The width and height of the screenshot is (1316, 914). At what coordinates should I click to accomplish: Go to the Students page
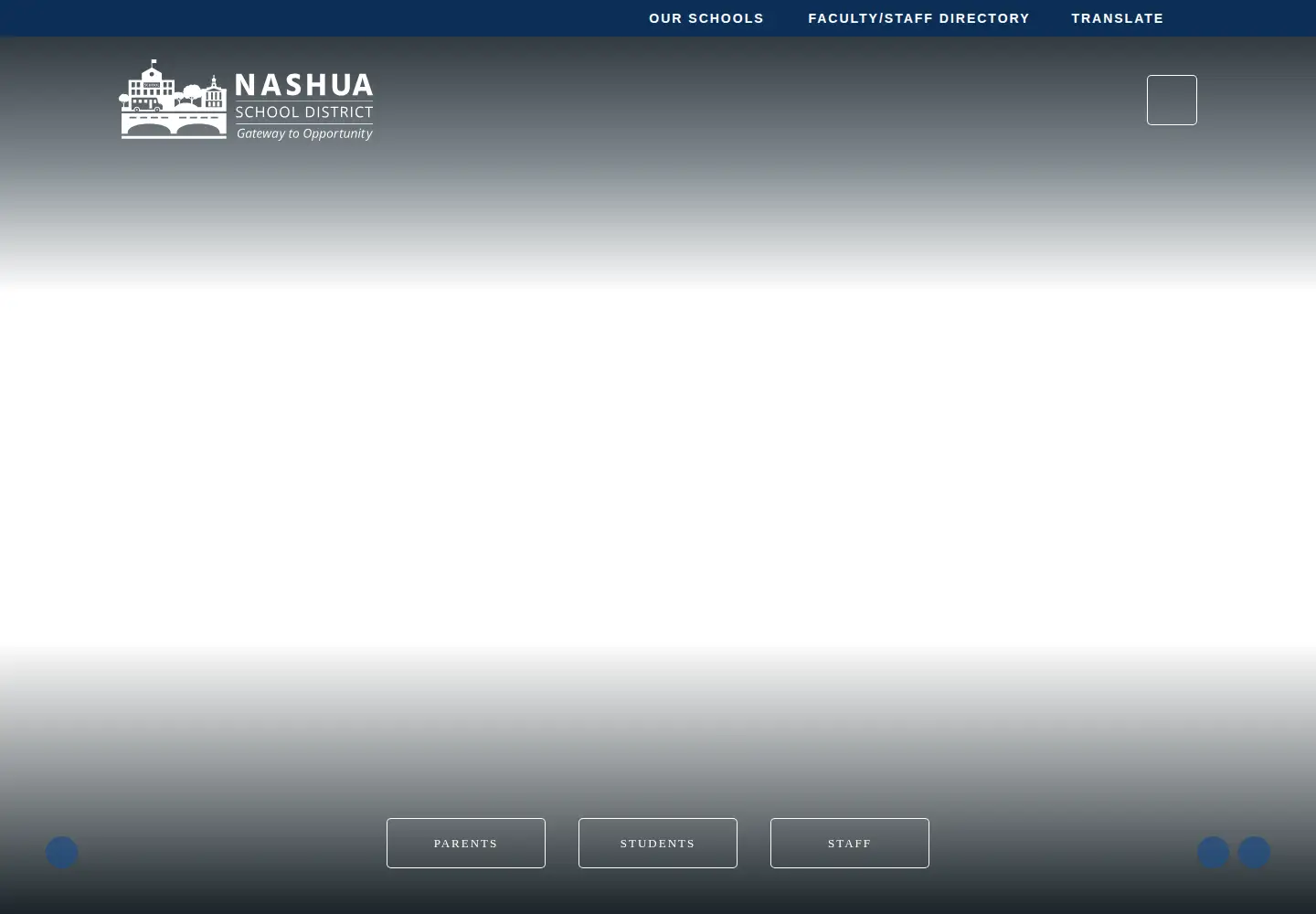658,843
